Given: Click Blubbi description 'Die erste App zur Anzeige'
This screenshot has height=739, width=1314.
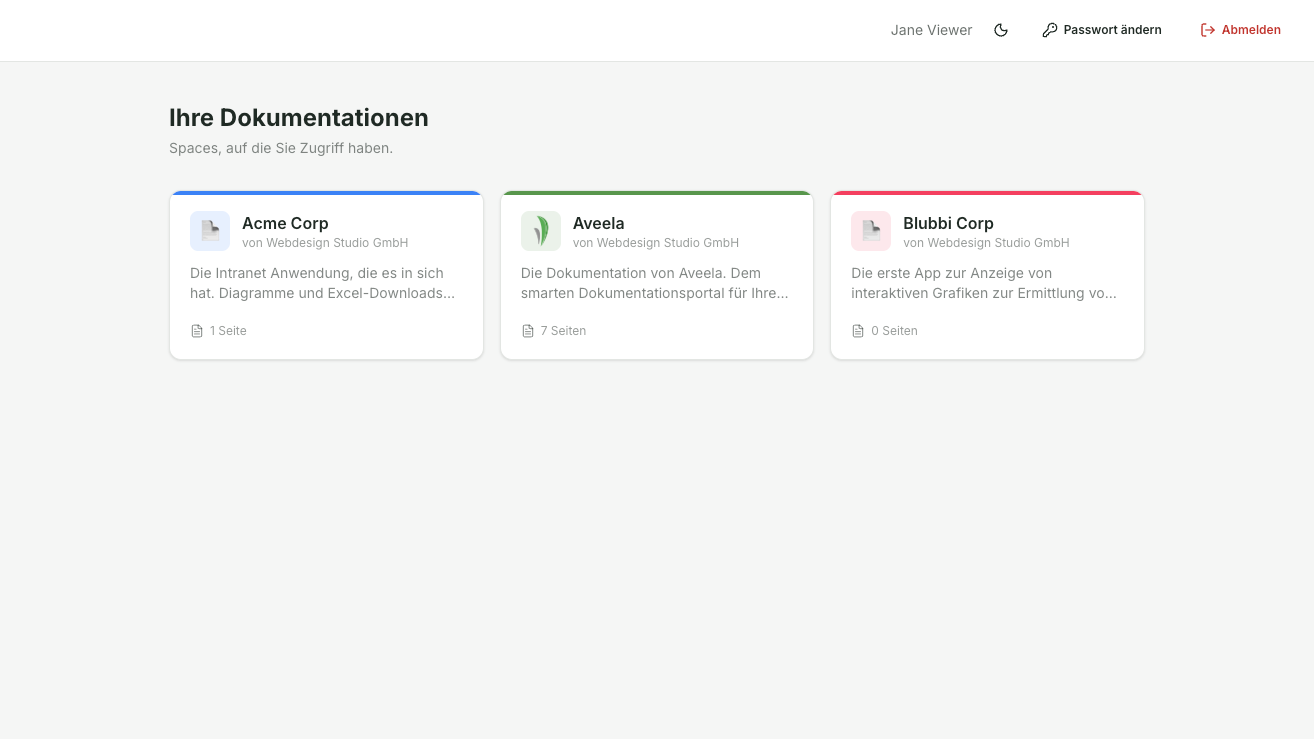Looking at the screenshot, I should coord(985,283).
